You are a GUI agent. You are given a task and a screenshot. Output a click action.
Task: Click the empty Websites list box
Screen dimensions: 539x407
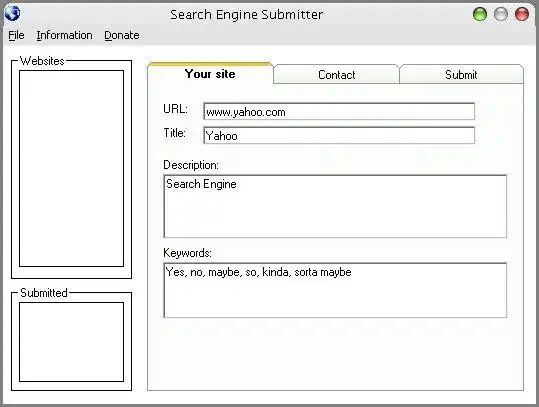pyautogui.click(x=72, y=168)
